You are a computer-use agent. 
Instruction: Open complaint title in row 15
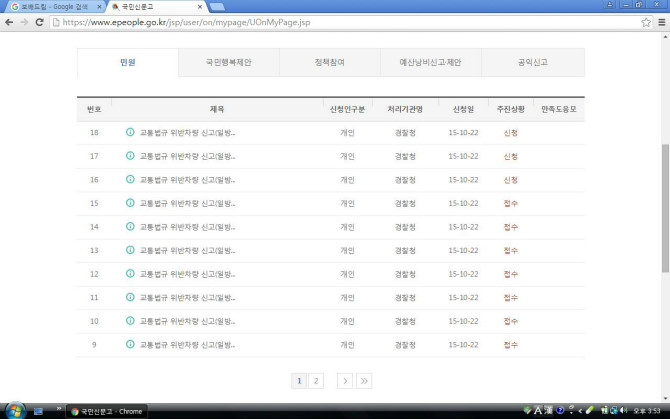[x=187, y=203]
